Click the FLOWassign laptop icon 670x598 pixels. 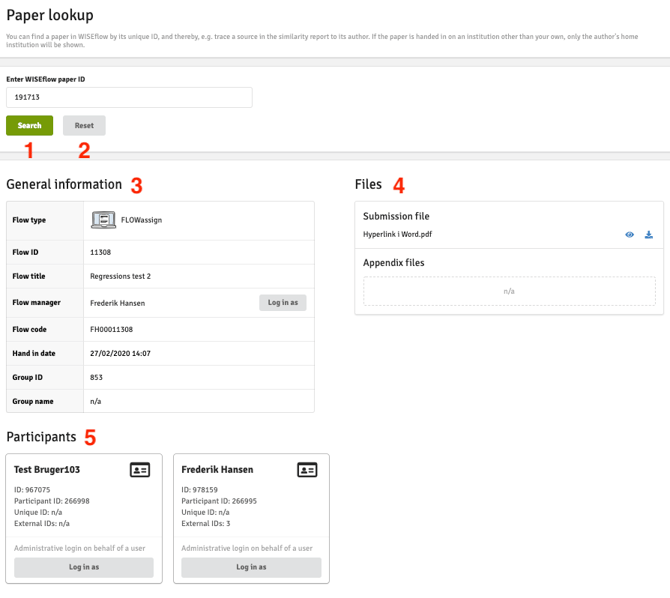pyautogui.click(x=103, y=219)
